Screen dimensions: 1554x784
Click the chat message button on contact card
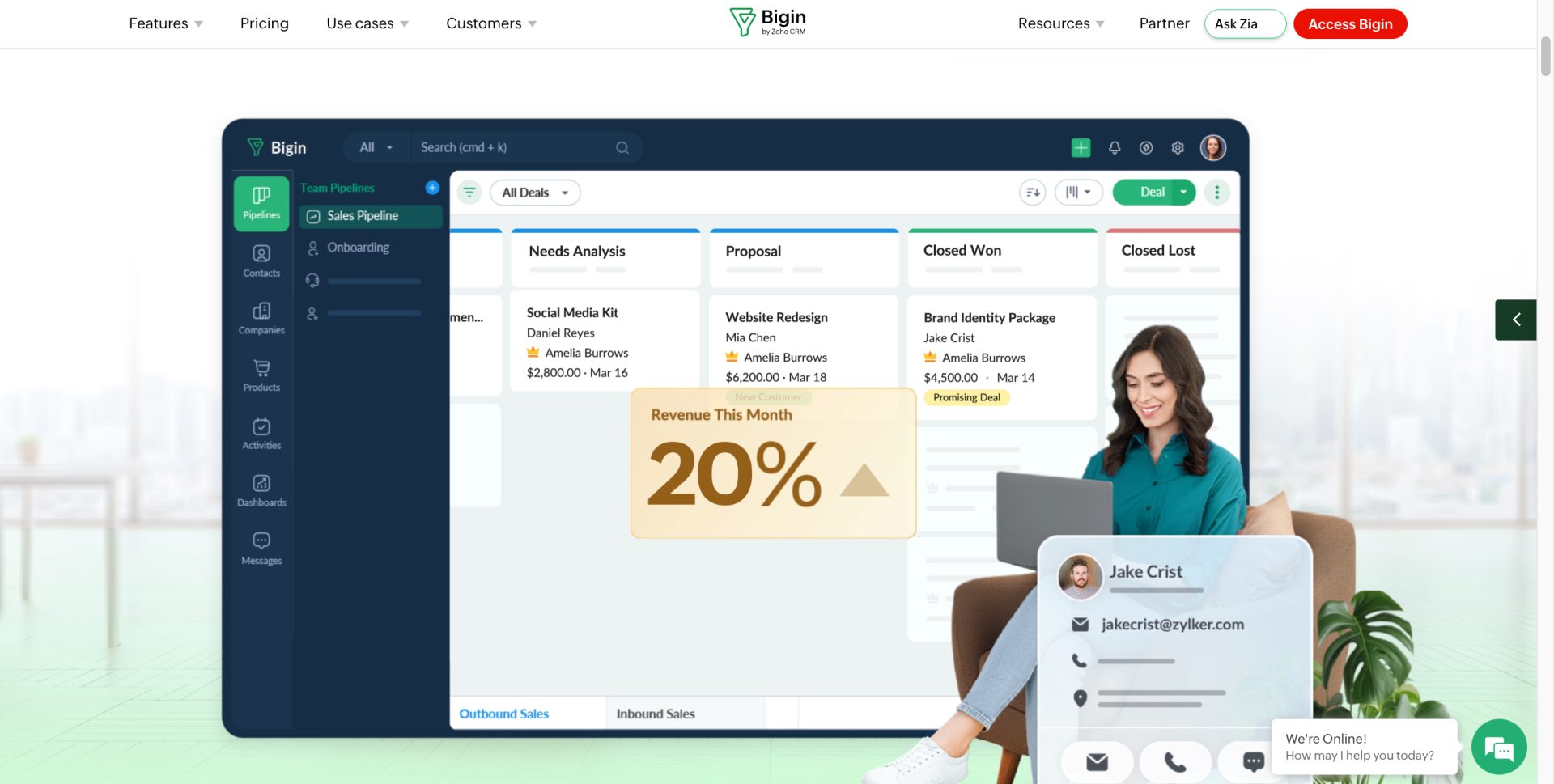pos(1253,761)
